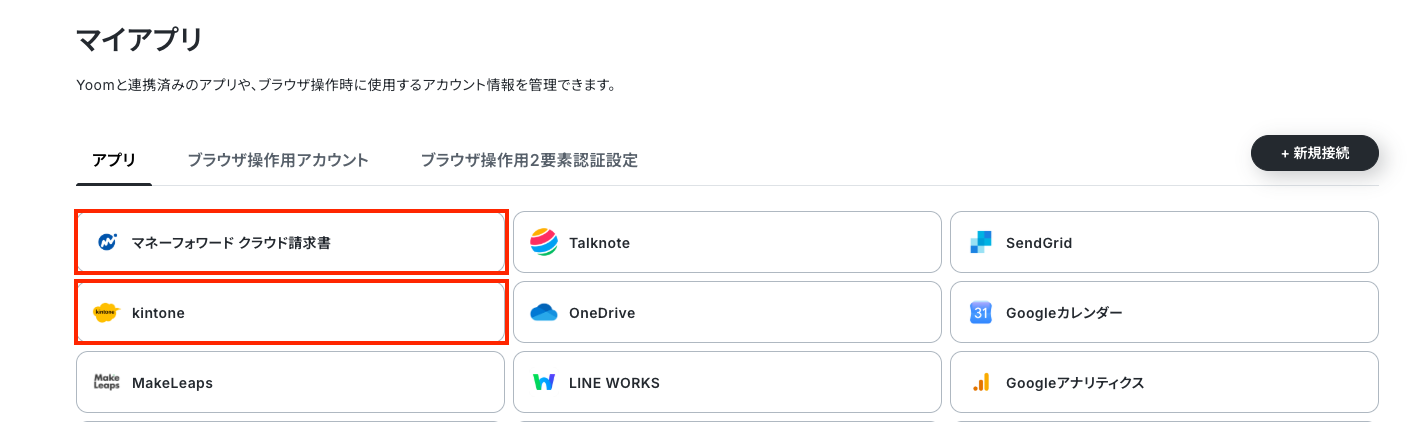This screenshot has width=1417, height=422.
Task: Click the SendGrid card label
Action: pos(1039,243)
